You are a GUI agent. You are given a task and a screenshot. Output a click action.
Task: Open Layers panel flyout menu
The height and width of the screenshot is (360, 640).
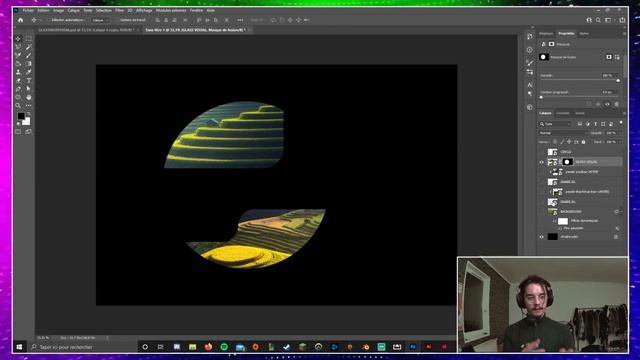tap(624, 113)
